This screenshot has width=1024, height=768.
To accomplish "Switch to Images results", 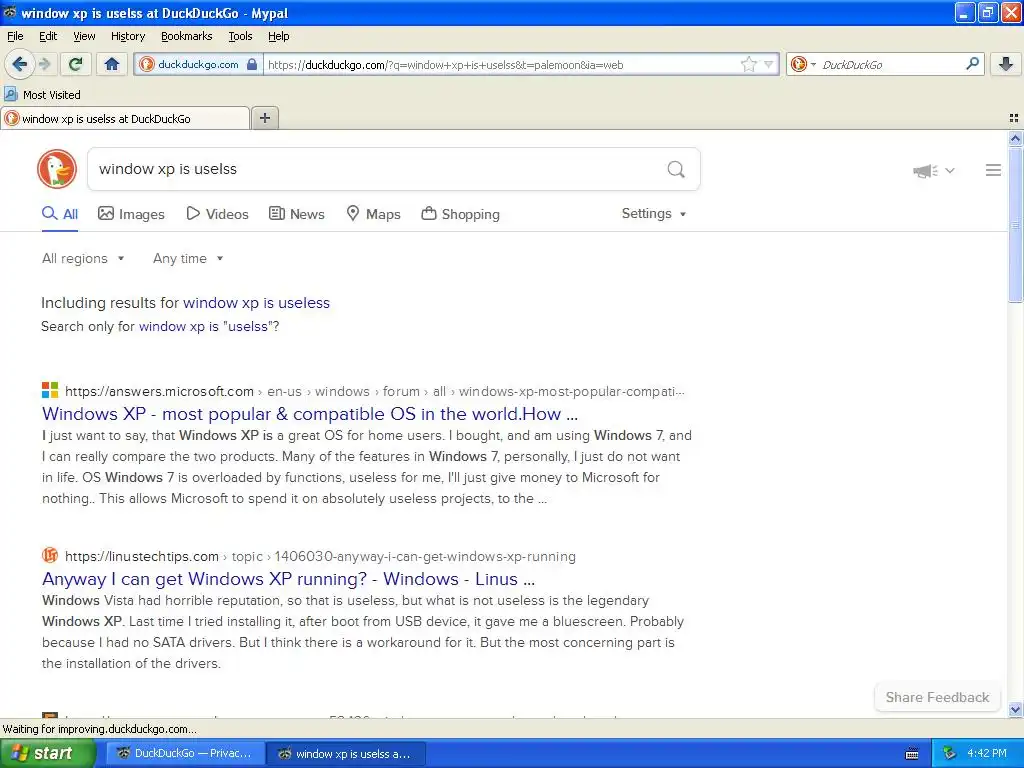I will pyautogui.click(x=131, y=214).
